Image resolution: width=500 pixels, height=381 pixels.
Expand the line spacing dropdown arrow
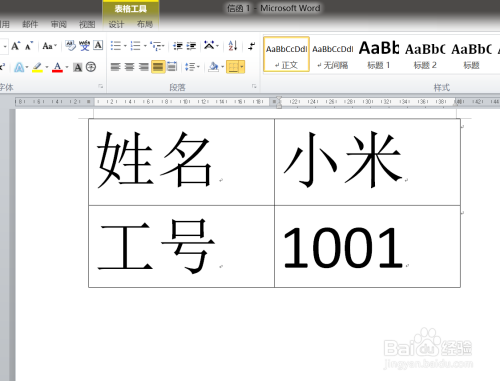[198, 67]
